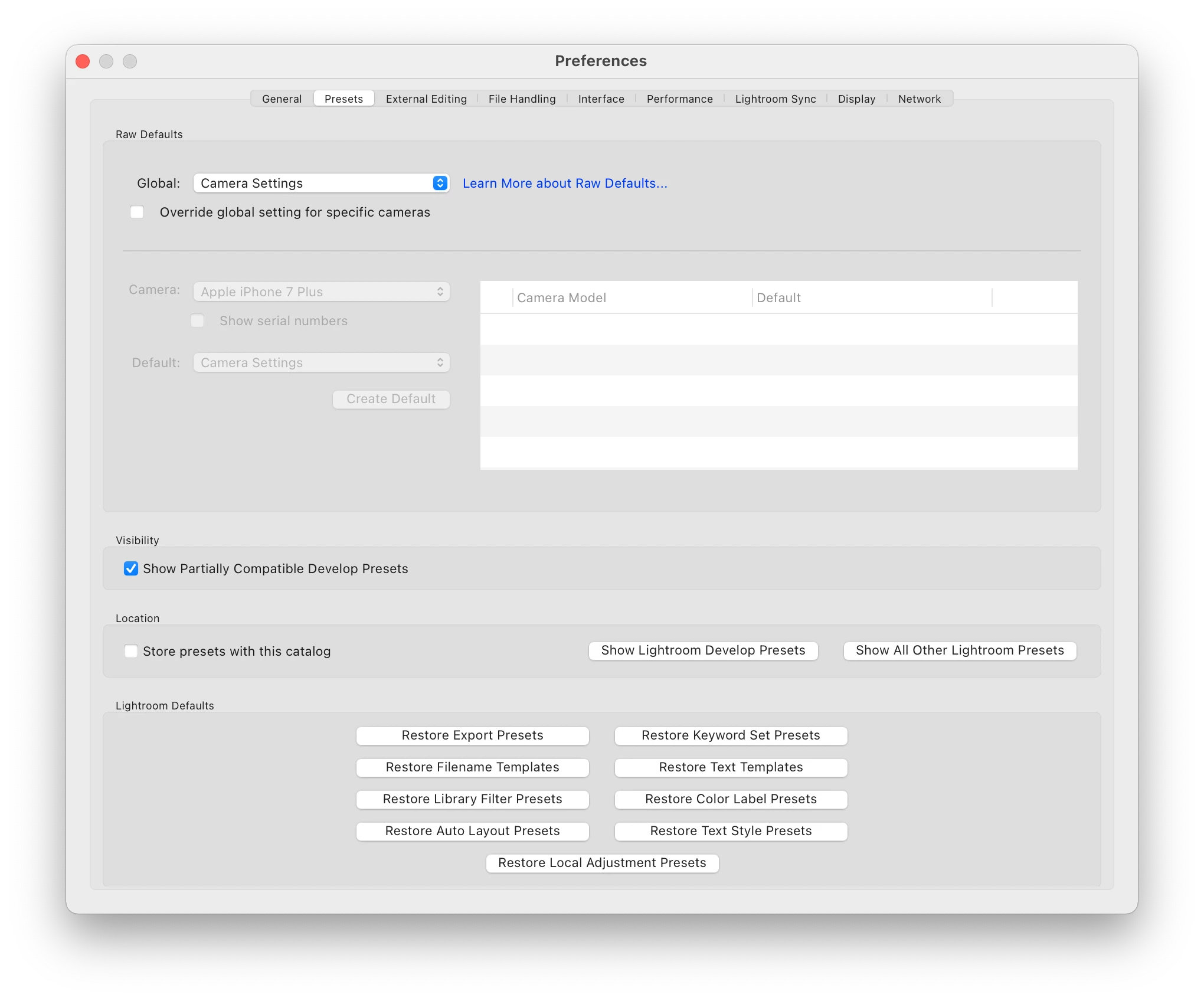Viewport: 1204px width, 1001px height.
Task: Open the Lightroom Sync tab
Action: coord(775,99)
